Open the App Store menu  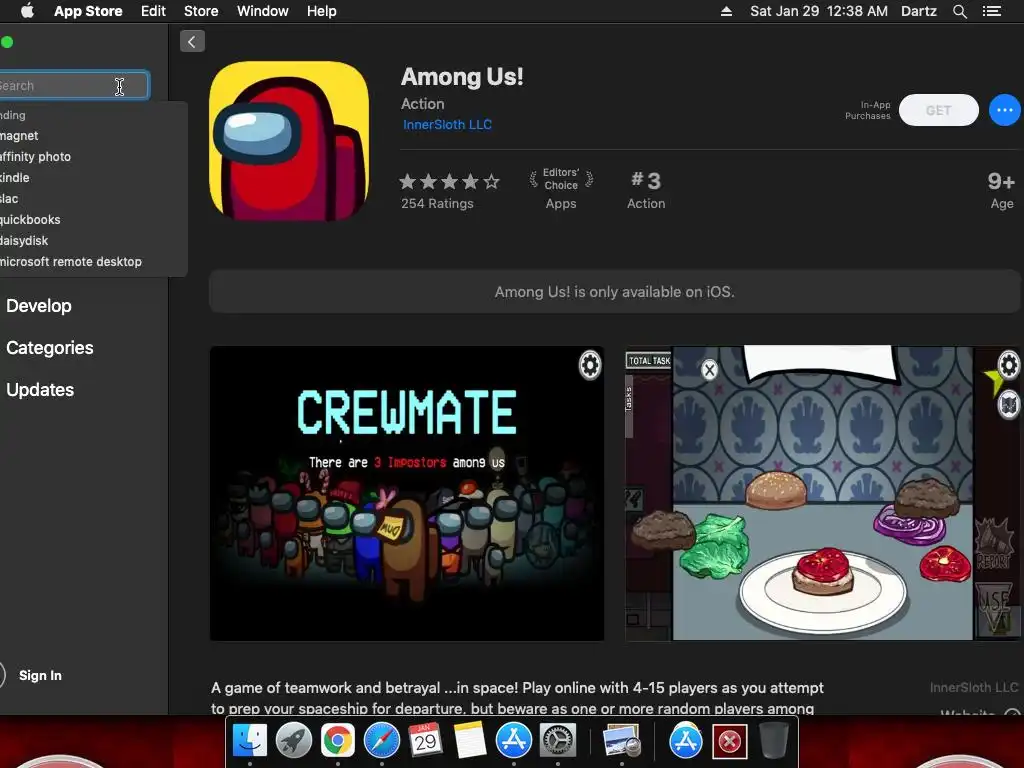coord(88,11)
